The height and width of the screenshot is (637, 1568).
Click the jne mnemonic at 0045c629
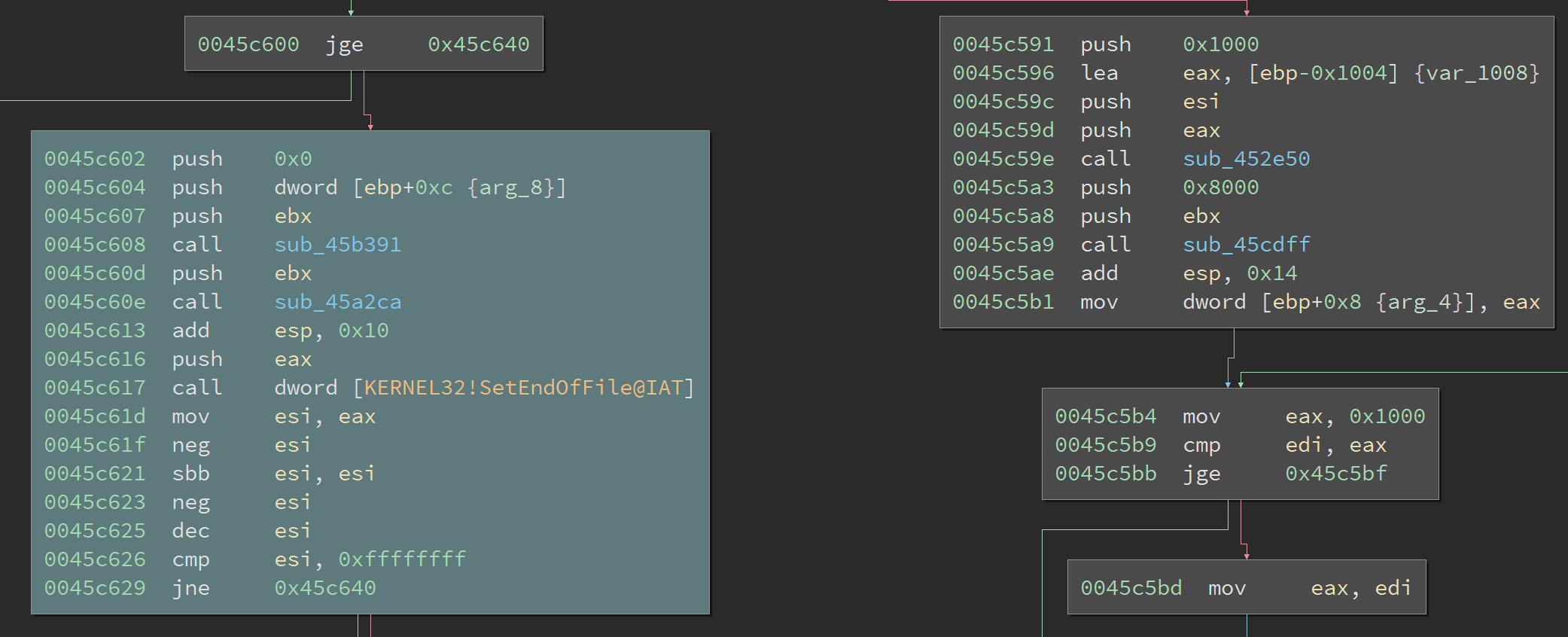tap(191, 588)
